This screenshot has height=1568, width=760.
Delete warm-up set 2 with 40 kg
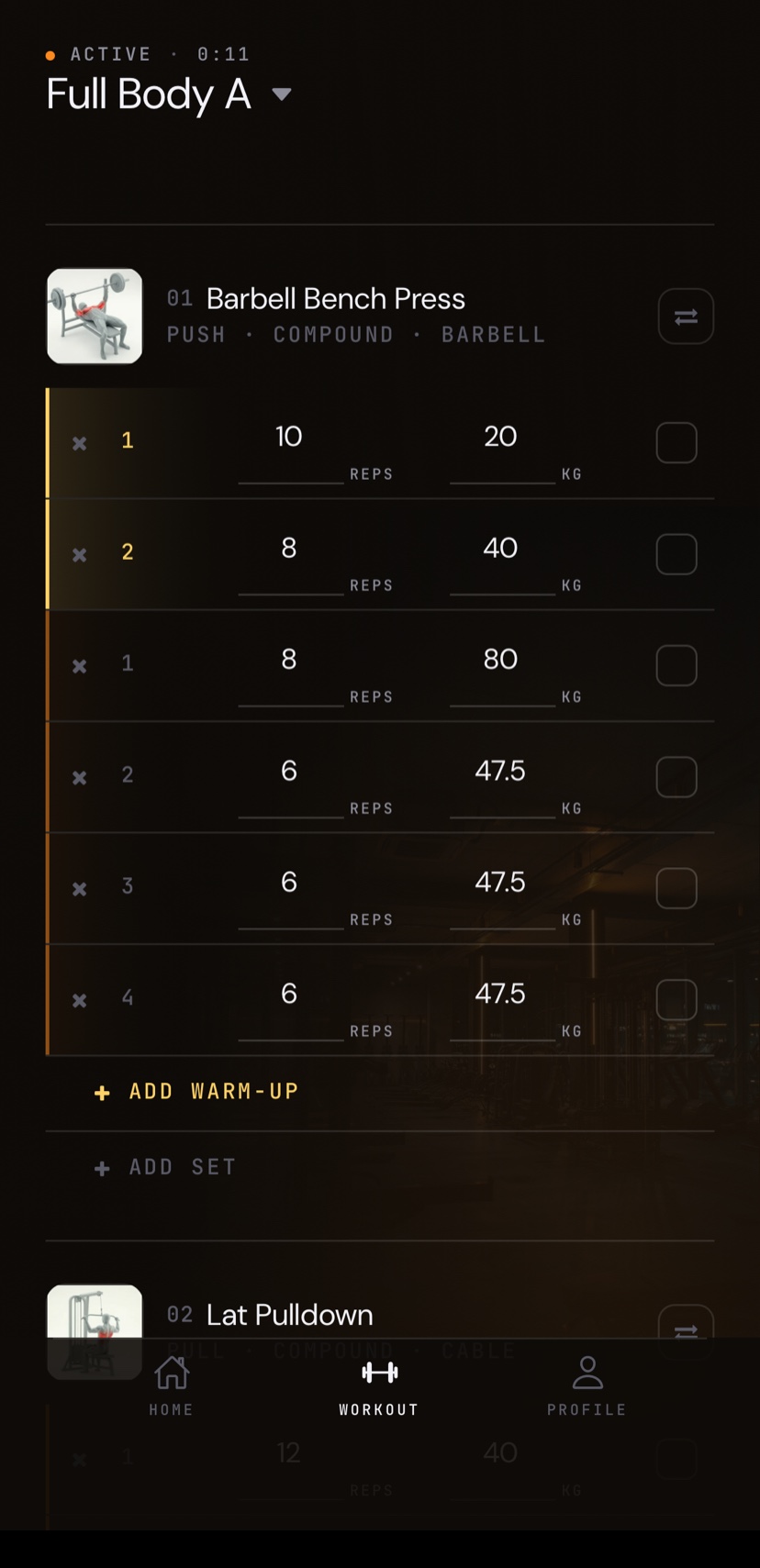coord(80,554)
